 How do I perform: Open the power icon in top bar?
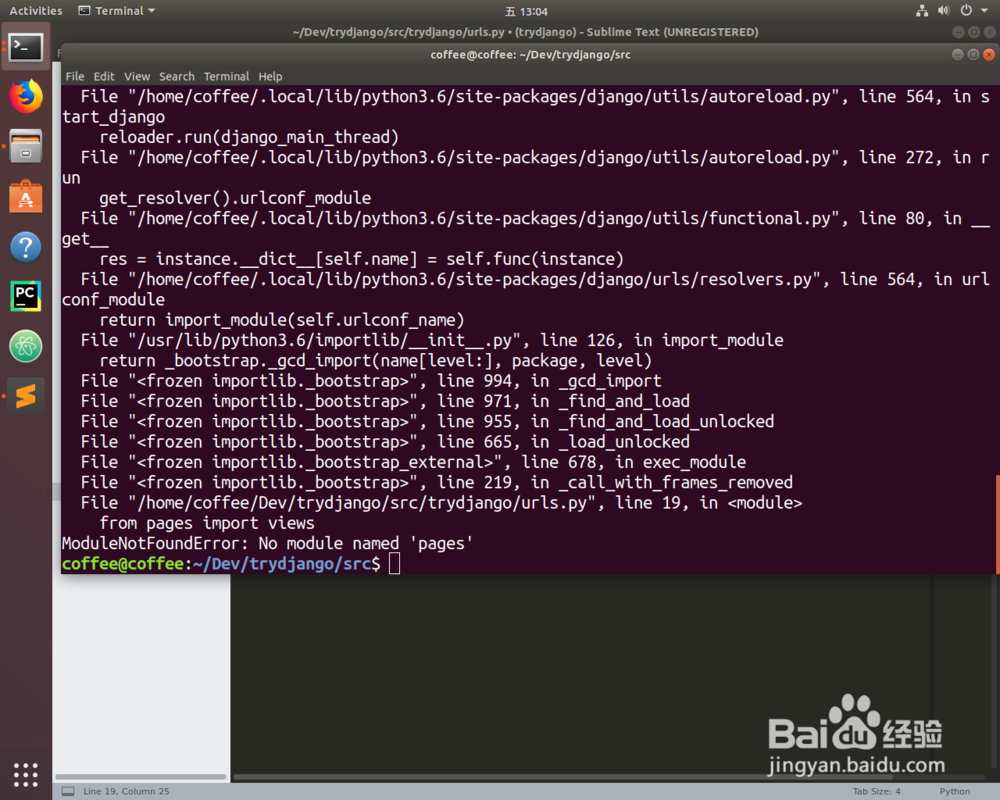tap(966, 11)
